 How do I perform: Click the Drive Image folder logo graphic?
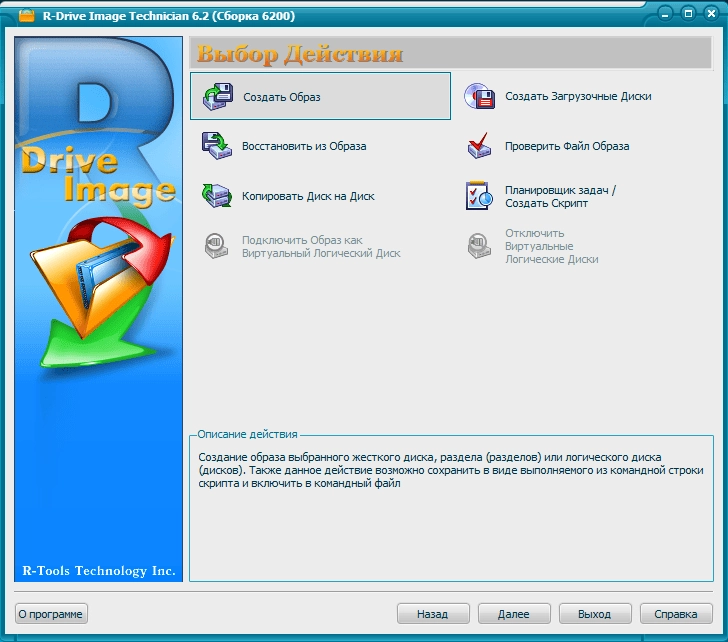(x=102, y=292)
